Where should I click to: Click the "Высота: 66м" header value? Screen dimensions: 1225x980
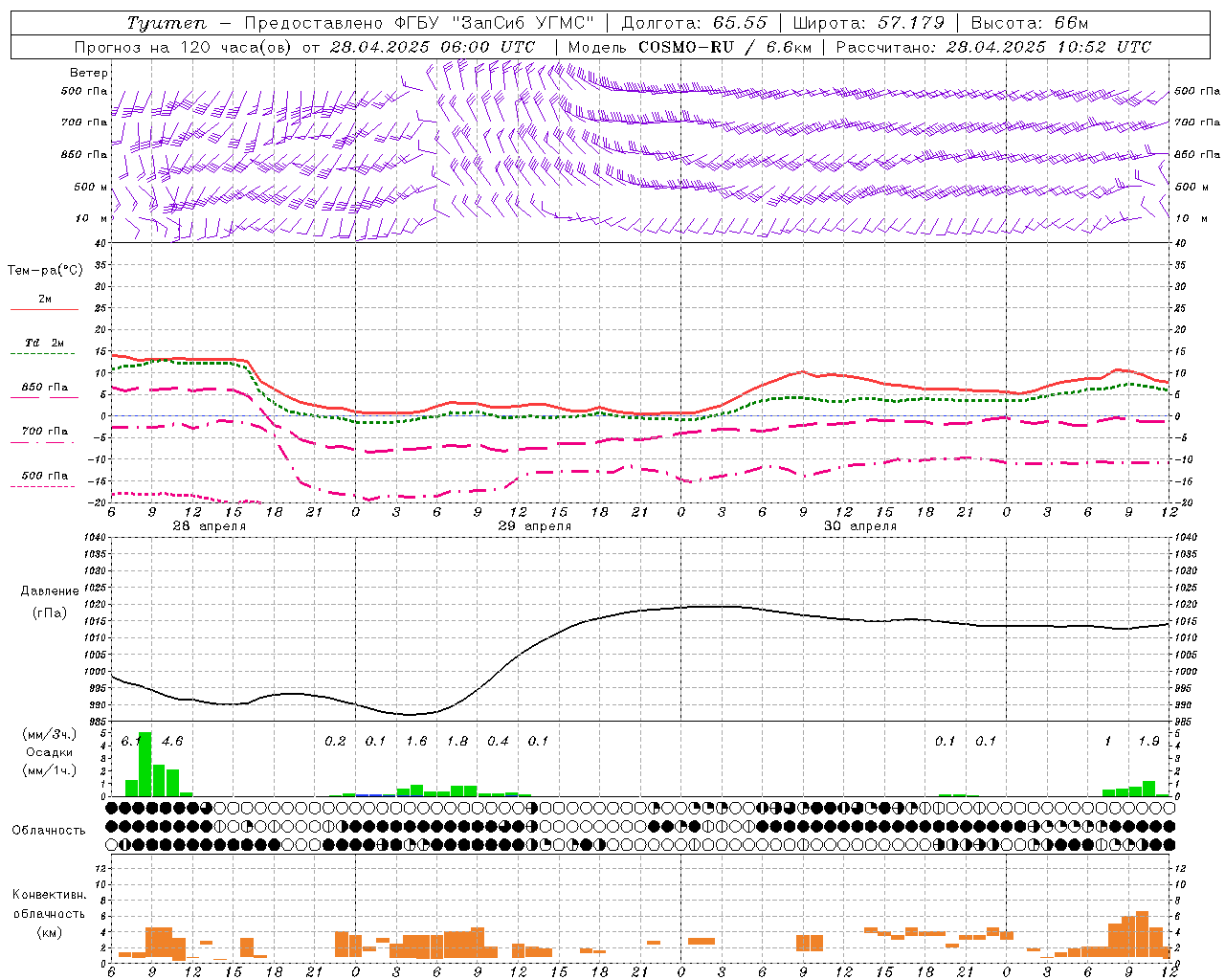click(x=1029, y=23)
